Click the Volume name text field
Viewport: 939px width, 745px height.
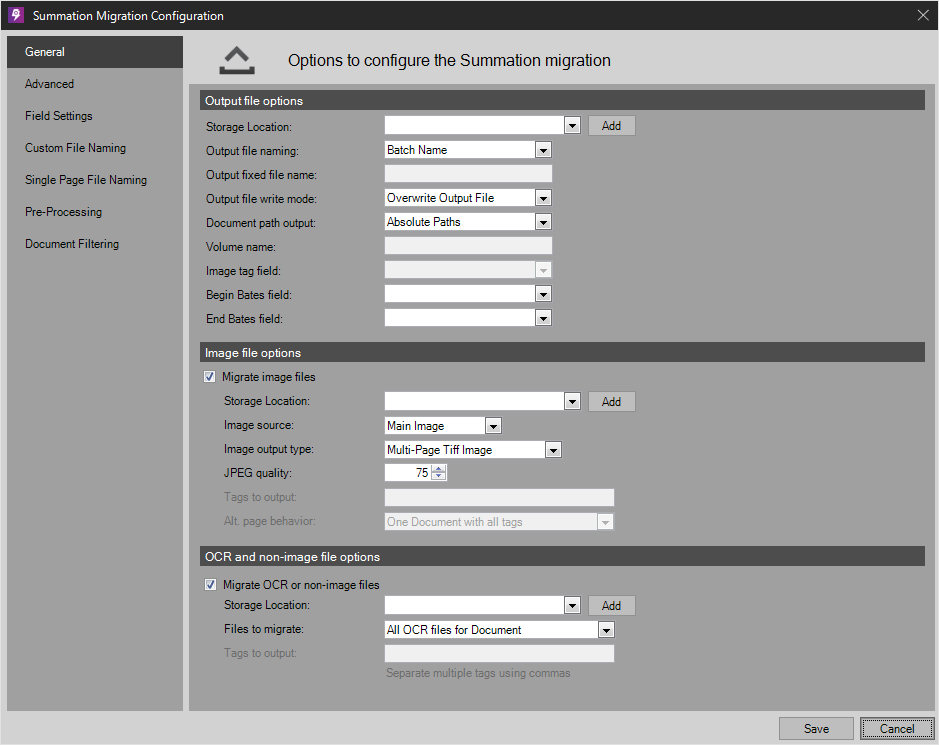(x=468, y=246)
